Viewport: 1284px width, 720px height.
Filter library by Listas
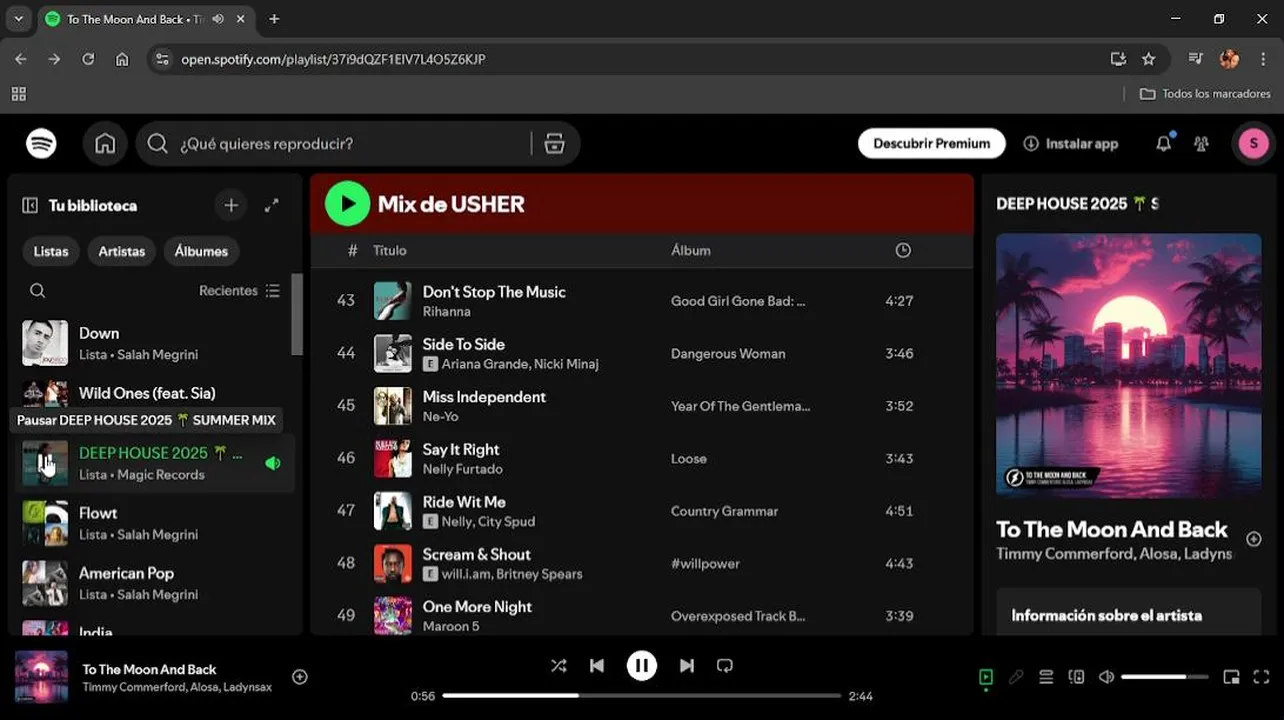(51, 251)
